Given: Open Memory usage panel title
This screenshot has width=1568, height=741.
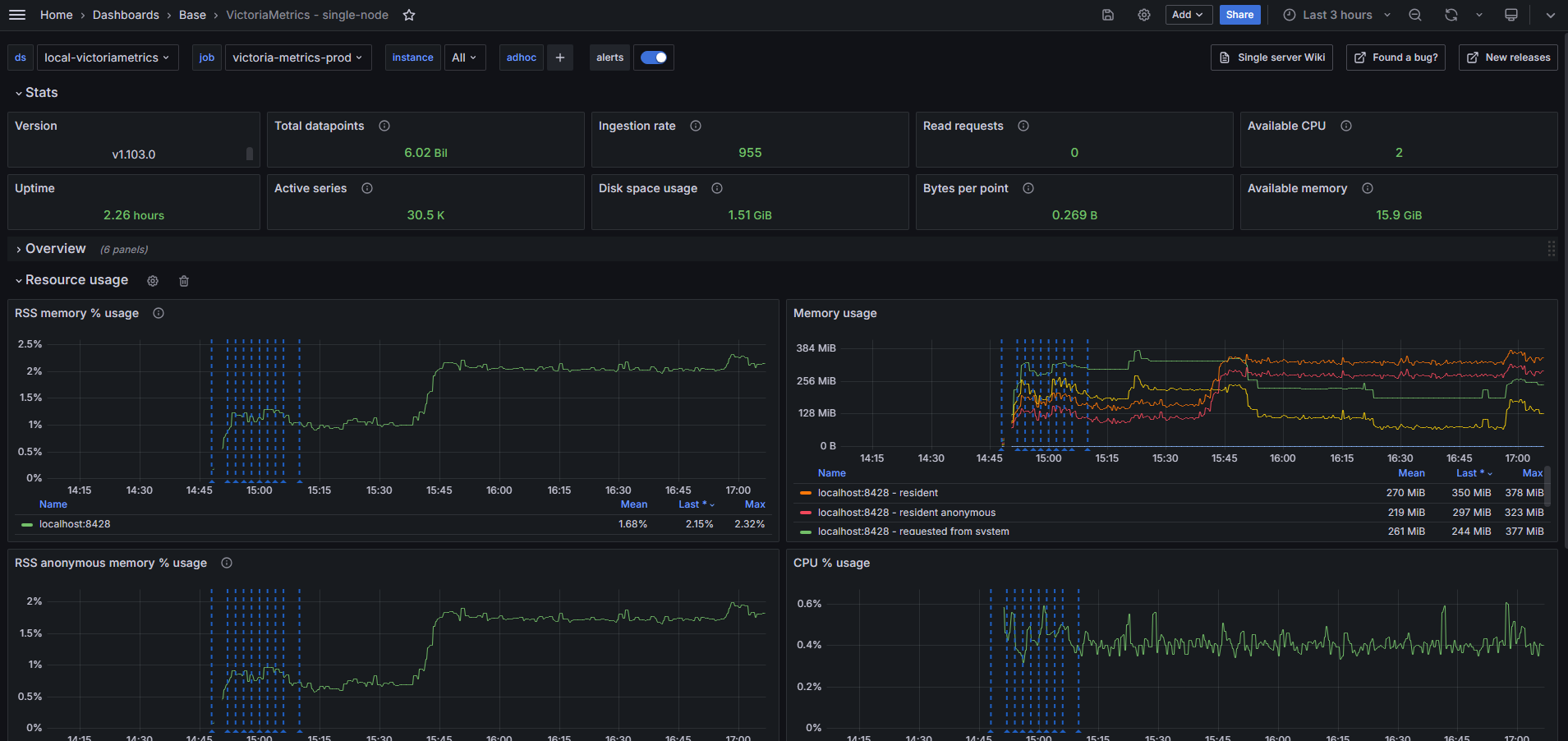Looking at the screenshot, I should [x=835, y=313].
